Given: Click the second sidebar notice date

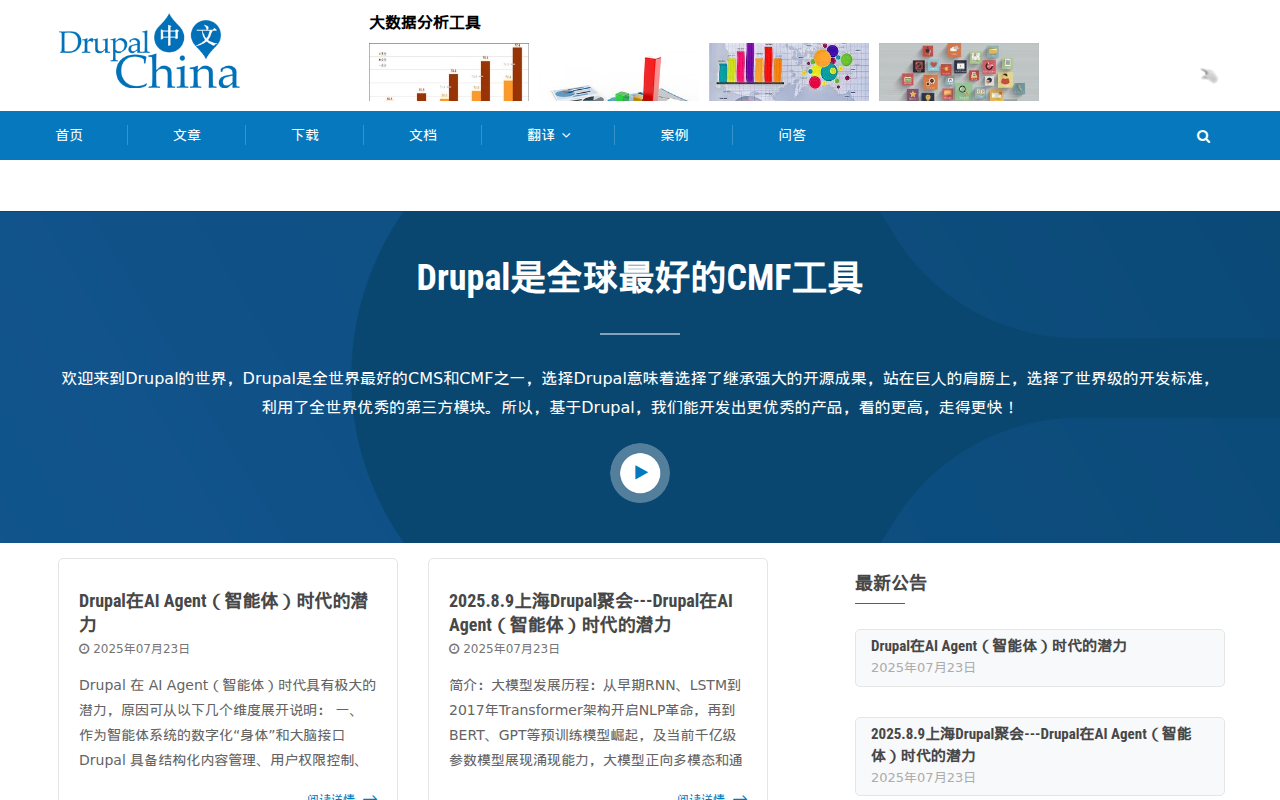Looking at the screenshot, I should 923,778.
